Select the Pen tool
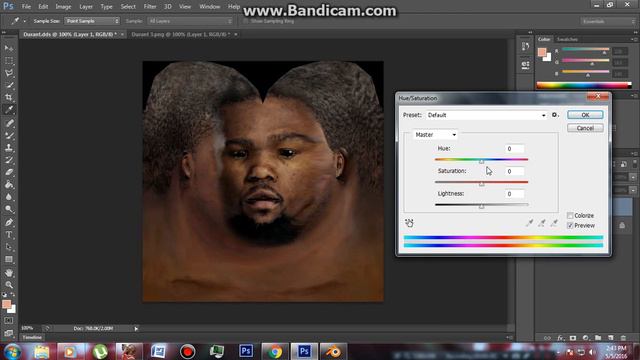Screen dimensions: 640x360 9,222
